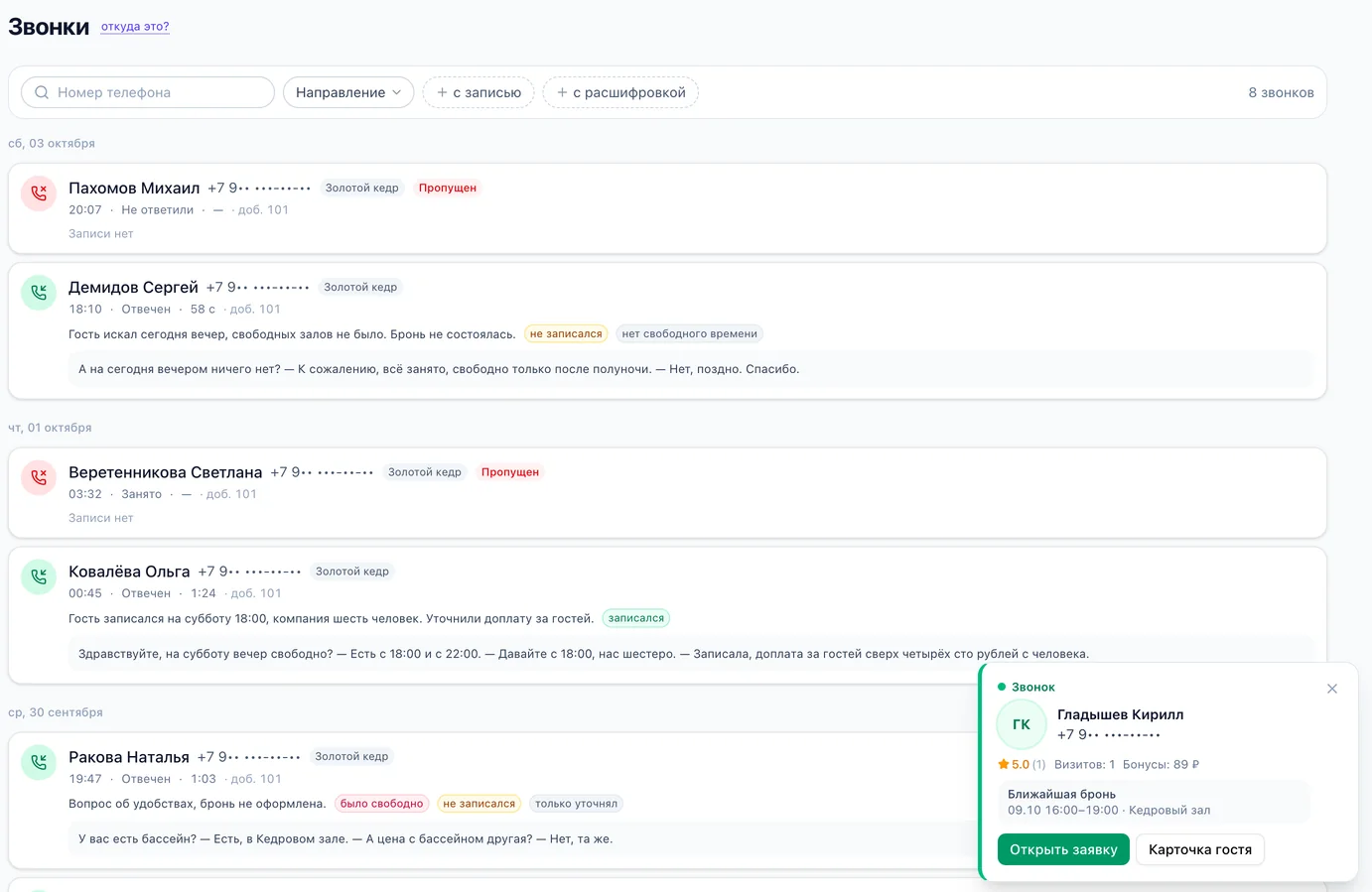Close the incoming call popup

point(1332,689)
